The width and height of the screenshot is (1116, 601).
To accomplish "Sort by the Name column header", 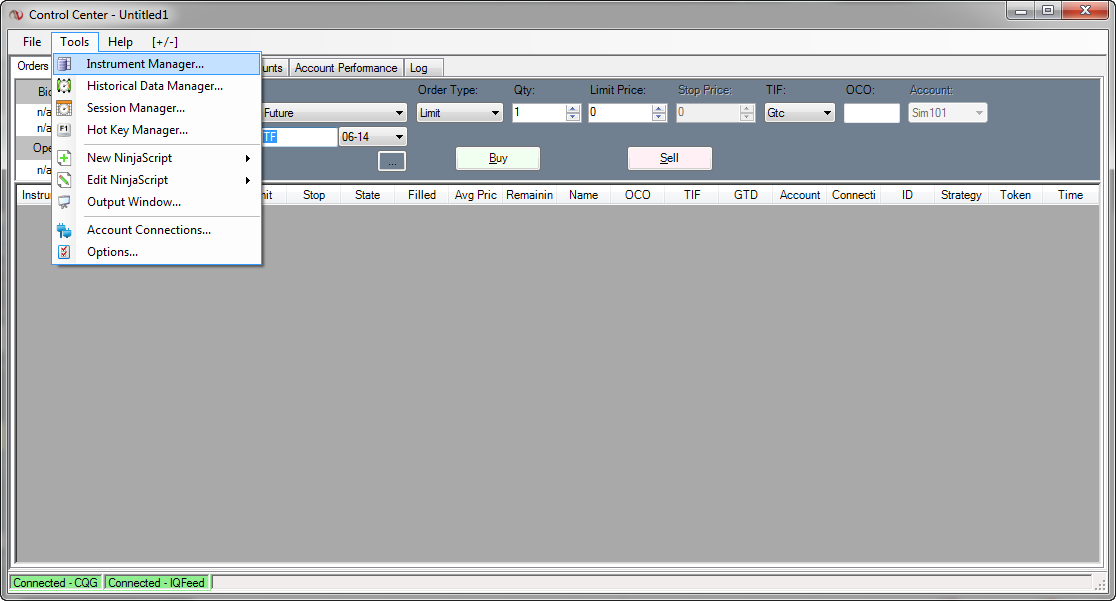I will 584,195.
